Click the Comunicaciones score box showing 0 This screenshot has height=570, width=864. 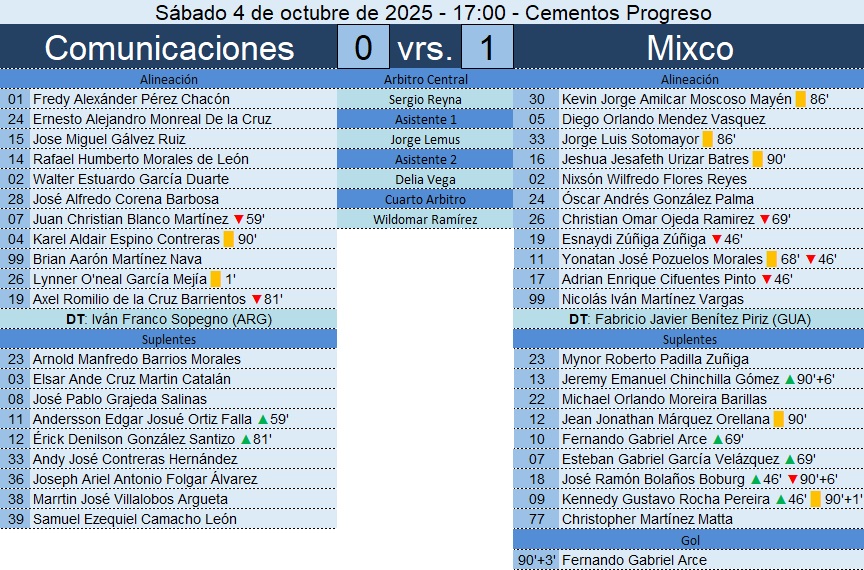[x=363, y=48]
